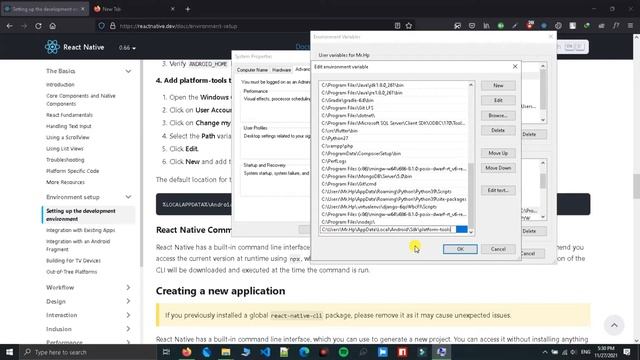Click the Move Up button
The image size is (640, 360).
click(498, 153)
